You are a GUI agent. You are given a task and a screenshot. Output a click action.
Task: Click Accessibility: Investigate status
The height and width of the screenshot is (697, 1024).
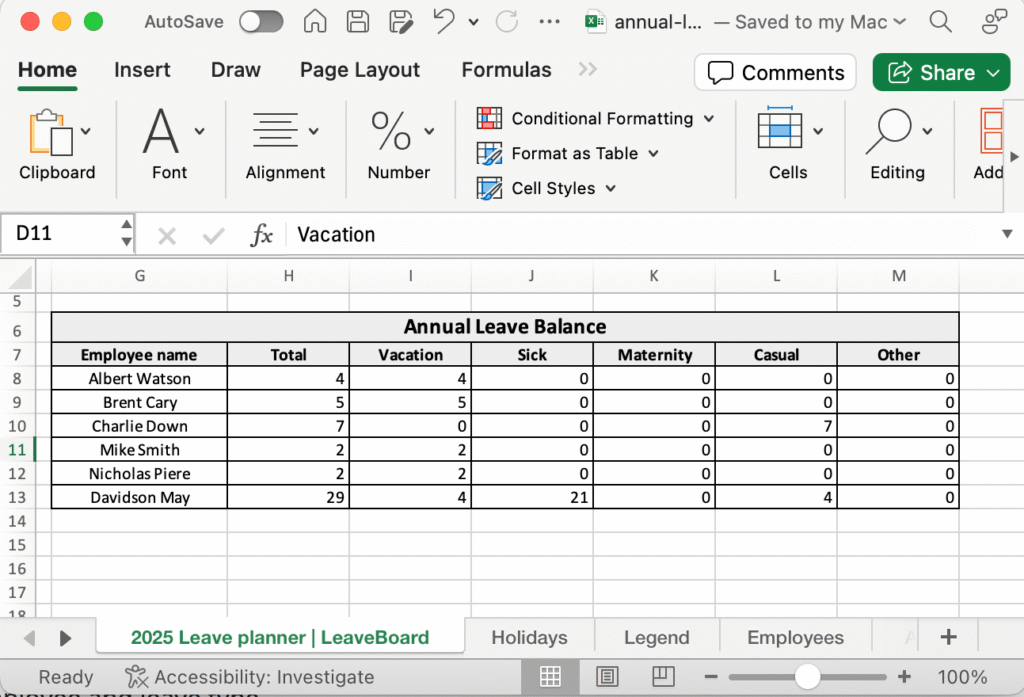[249, 677]
